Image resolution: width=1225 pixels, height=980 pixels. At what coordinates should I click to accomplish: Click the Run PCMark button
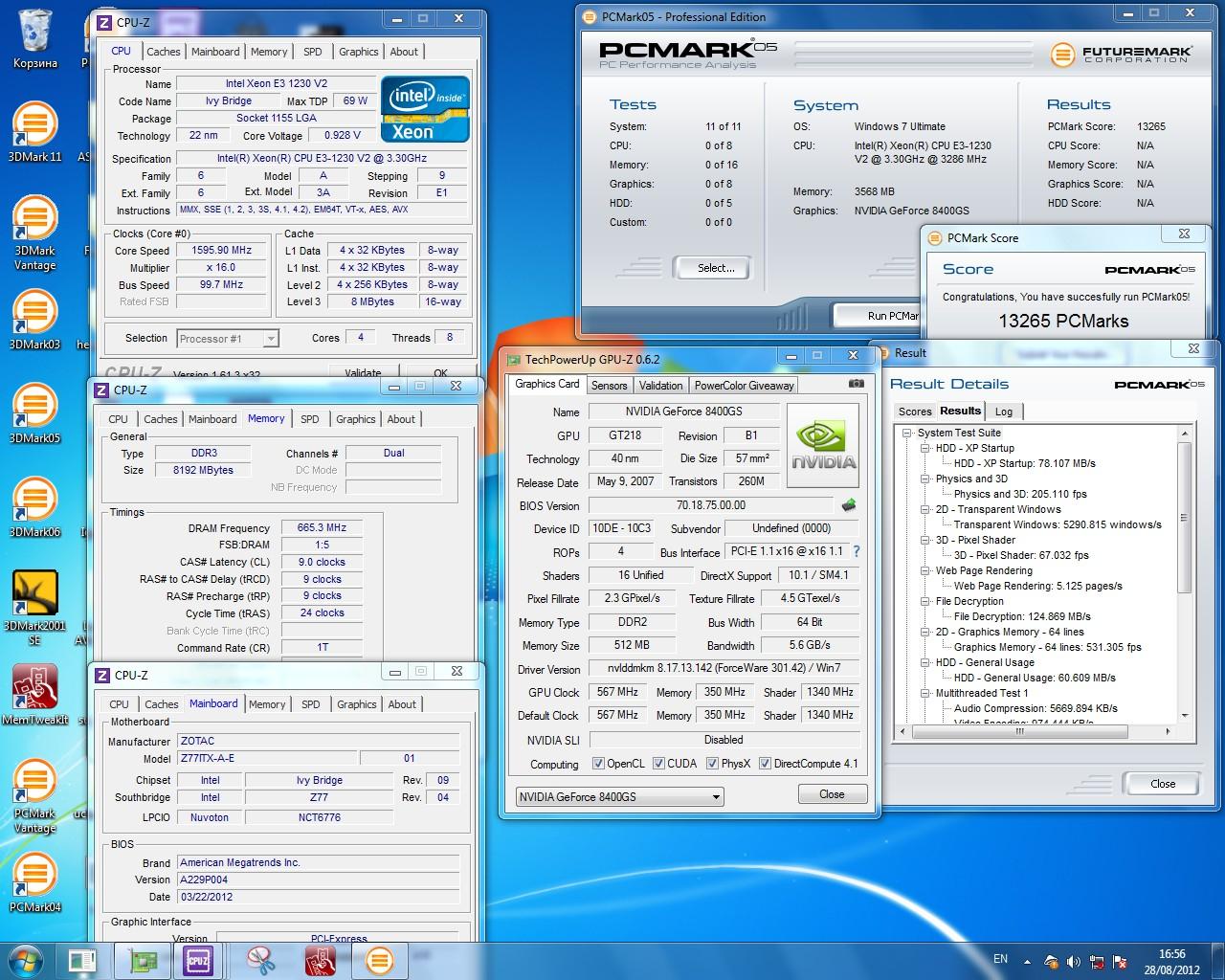coord(877,316)
